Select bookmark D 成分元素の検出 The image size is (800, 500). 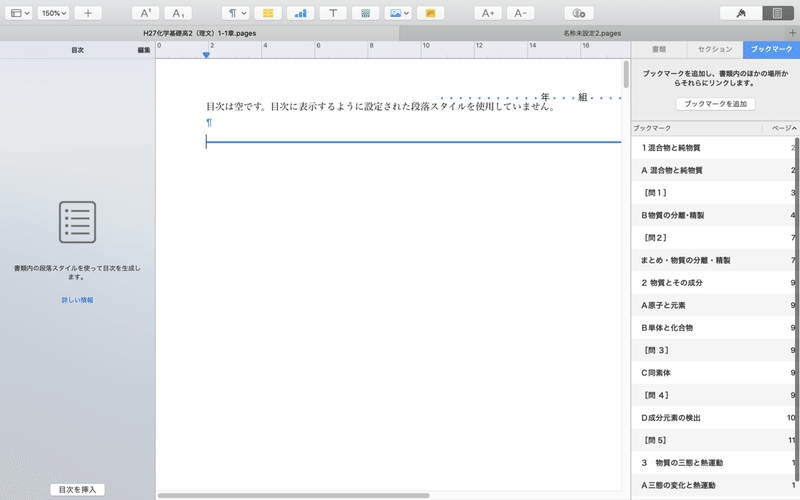(715, 418)
